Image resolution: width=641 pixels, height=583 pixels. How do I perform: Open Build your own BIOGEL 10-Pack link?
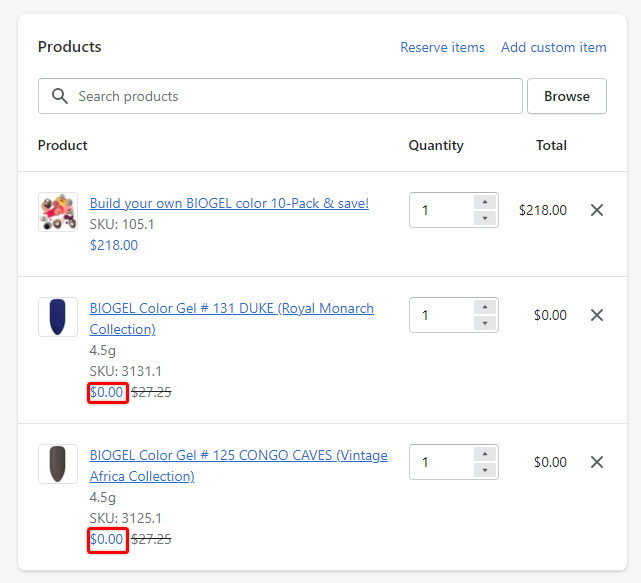[229, 203]
